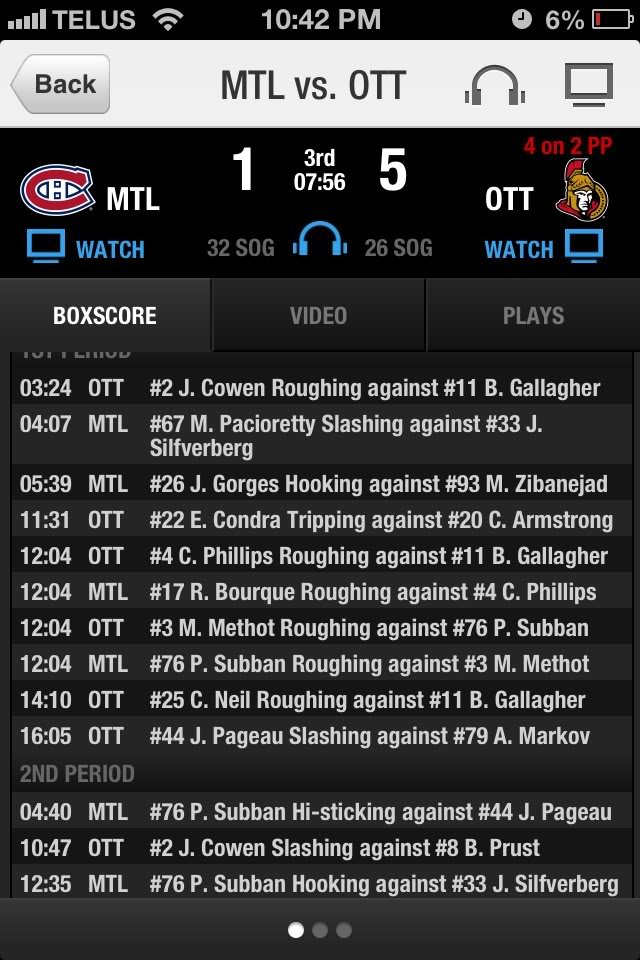640x960 pixels.
Task: Select the 04:40 Subban Hi-sticking penalty row
Action: pyautogui.click(x=322, y=812)
